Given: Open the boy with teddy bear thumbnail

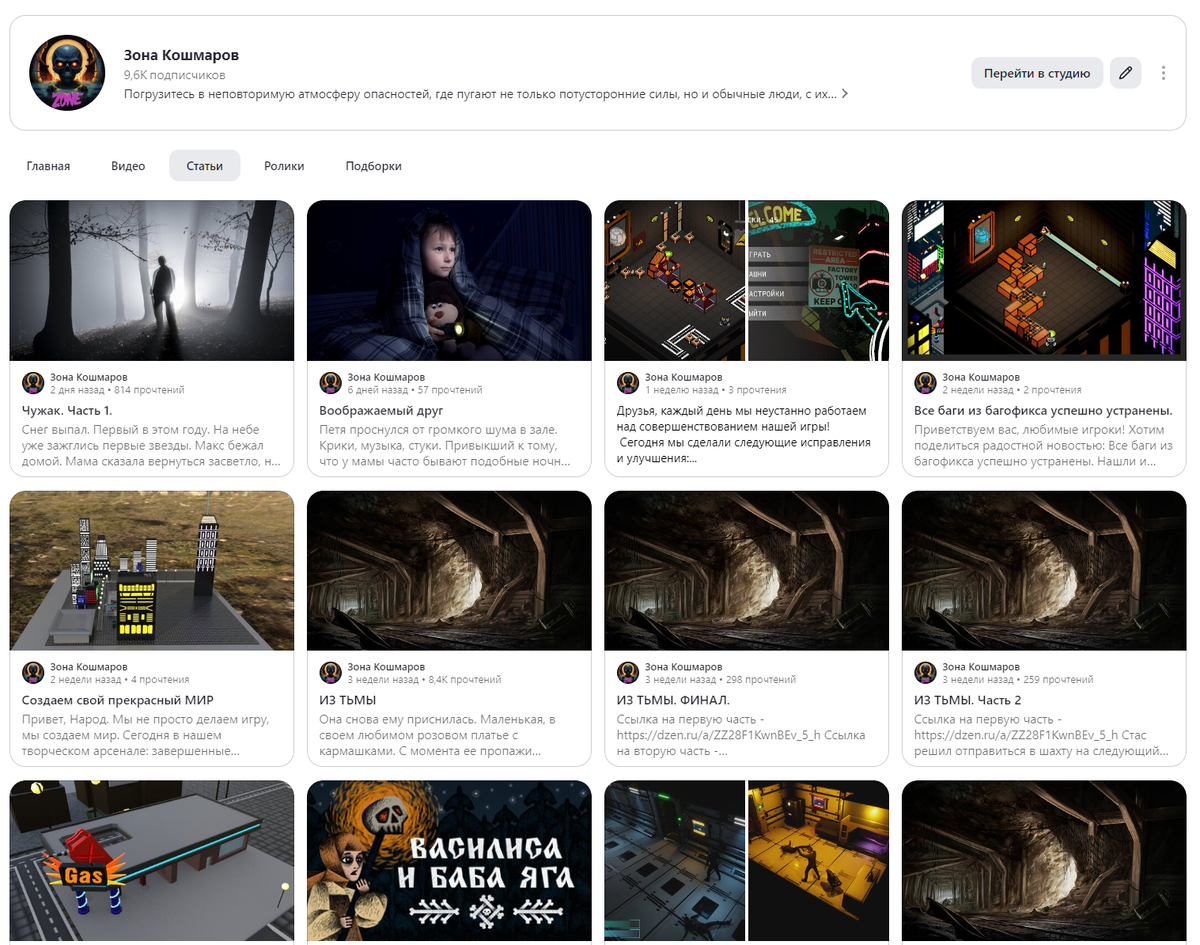Looking at the screenshot, I should coord(449,281).
